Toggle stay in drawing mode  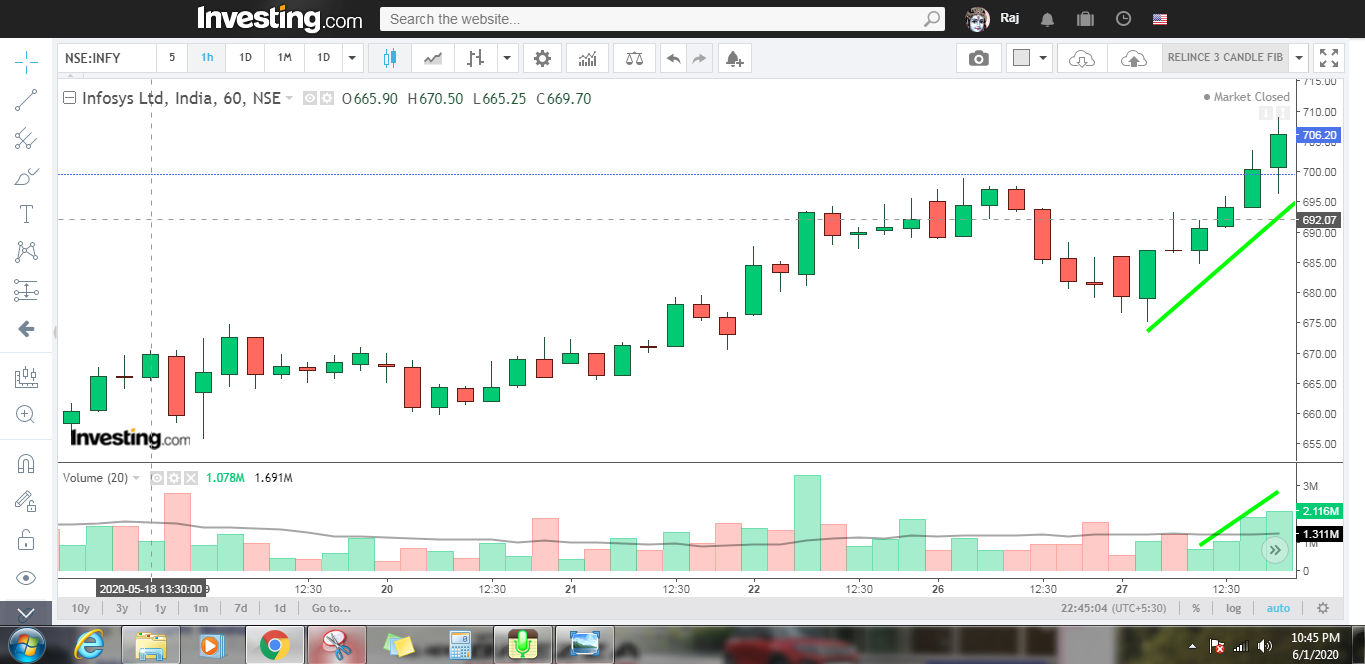point(26,502)
